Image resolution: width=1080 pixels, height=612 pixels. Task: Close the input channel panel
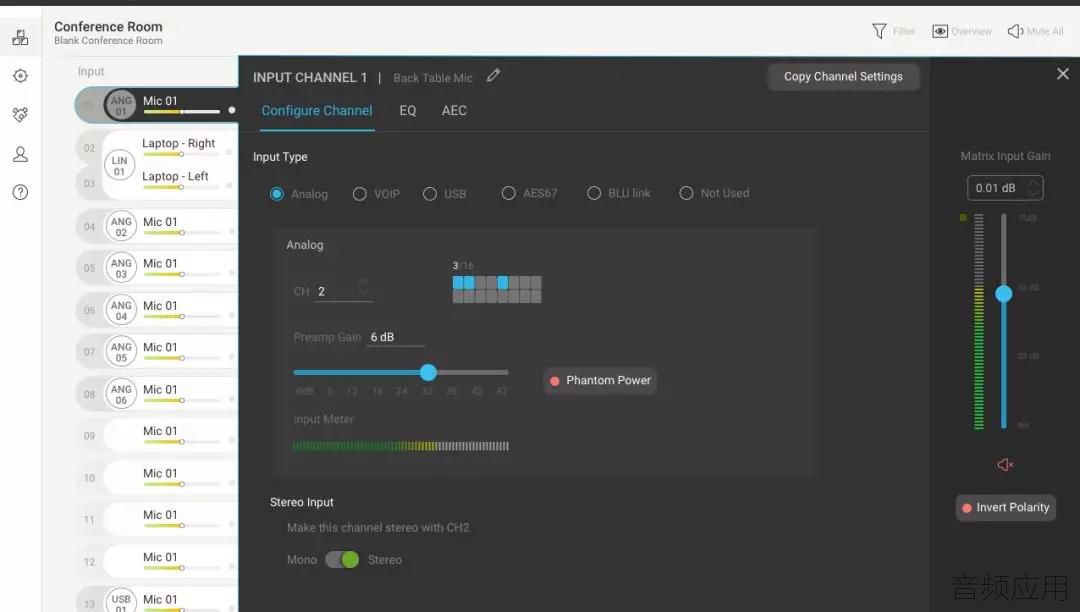point(1063,74)
